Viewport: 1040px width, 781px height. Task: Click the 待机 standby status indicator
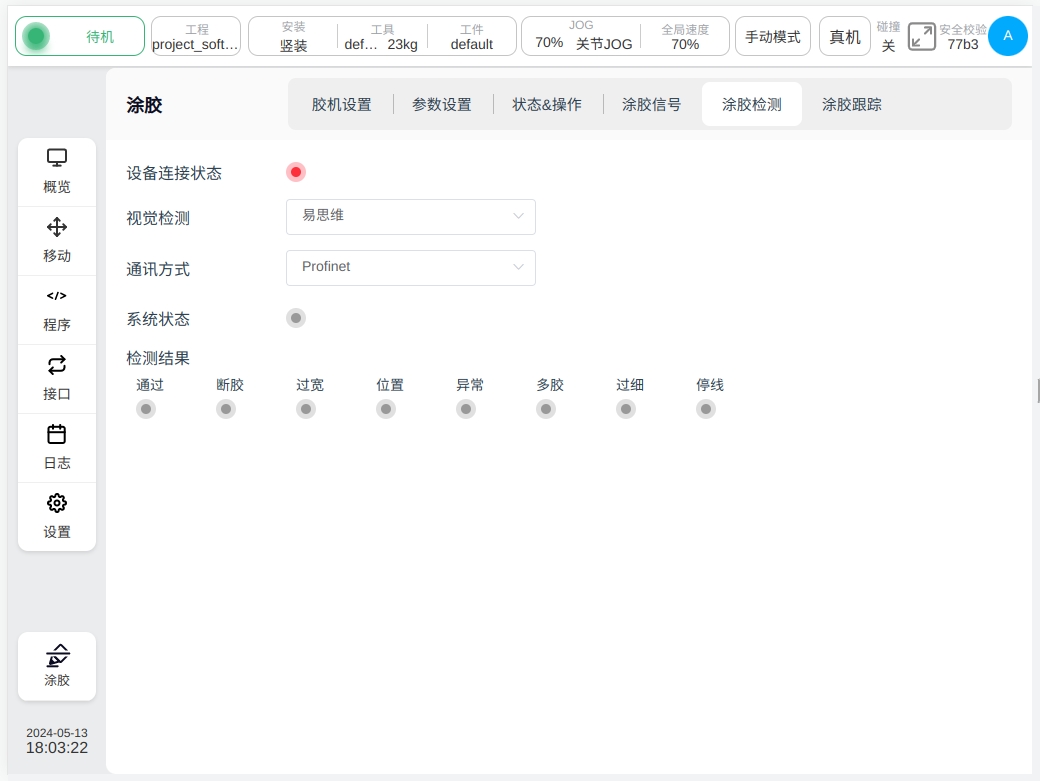coord(80,37)
